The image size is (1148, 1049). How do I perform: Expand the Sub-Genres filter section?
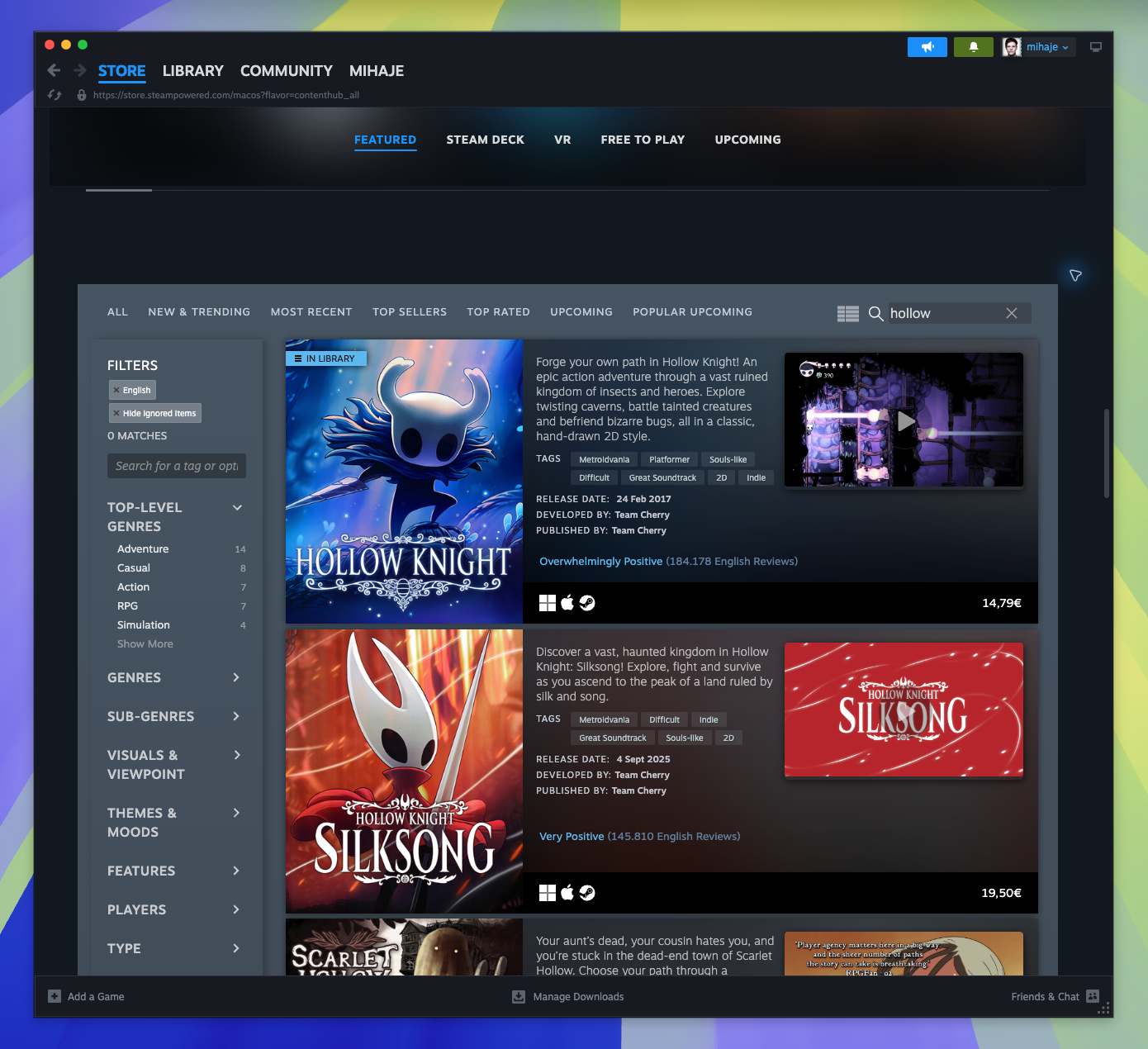tap(235, 716)
